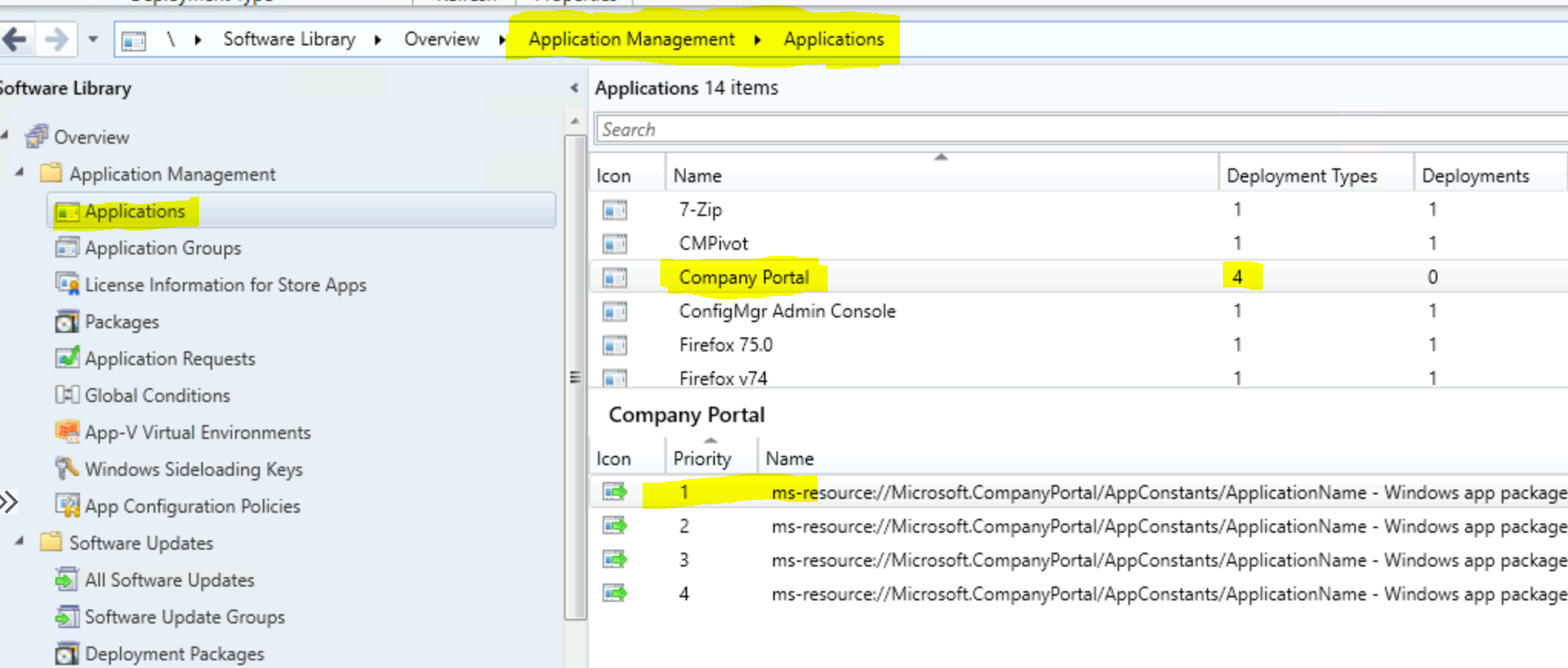
Task: Collapse the Software Library navigation pane
Action: pos(574,88)
